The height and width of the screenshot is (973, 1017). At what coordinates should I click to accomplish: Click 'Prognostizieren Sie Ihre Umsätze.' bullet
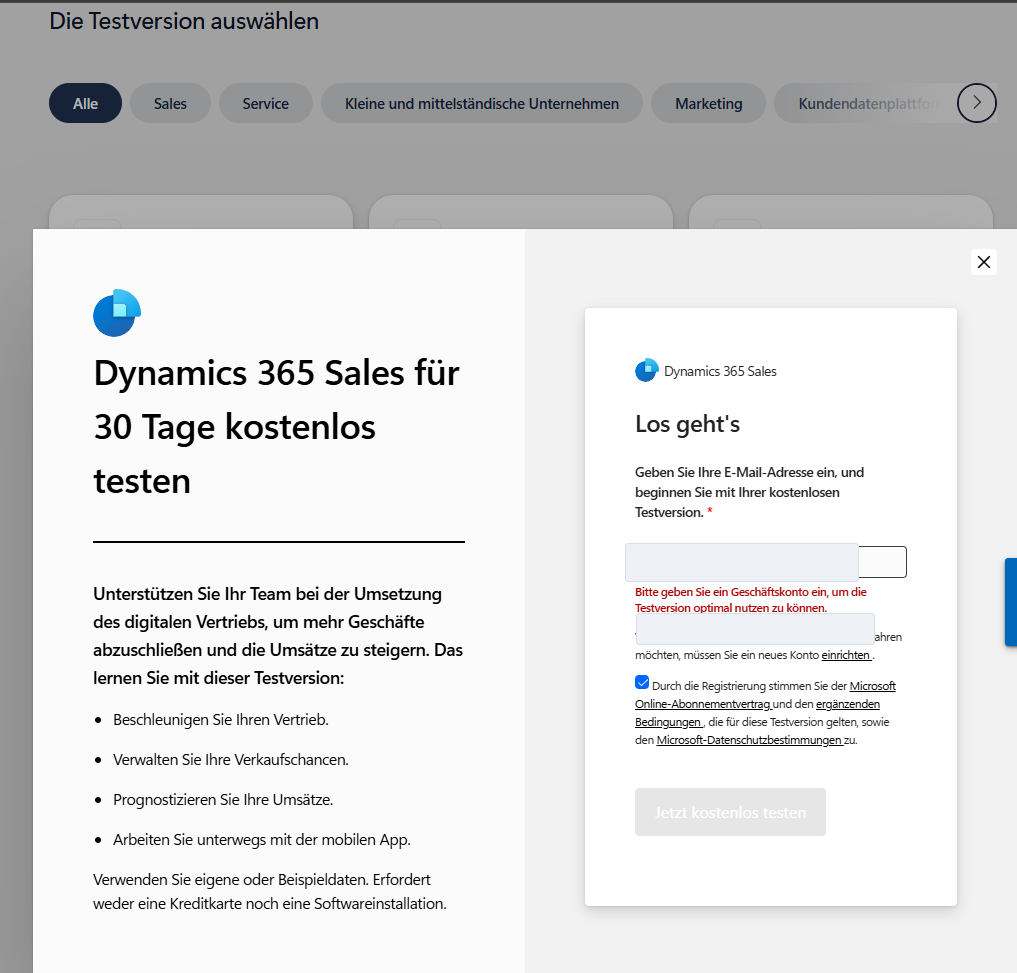tap(222, 800)
